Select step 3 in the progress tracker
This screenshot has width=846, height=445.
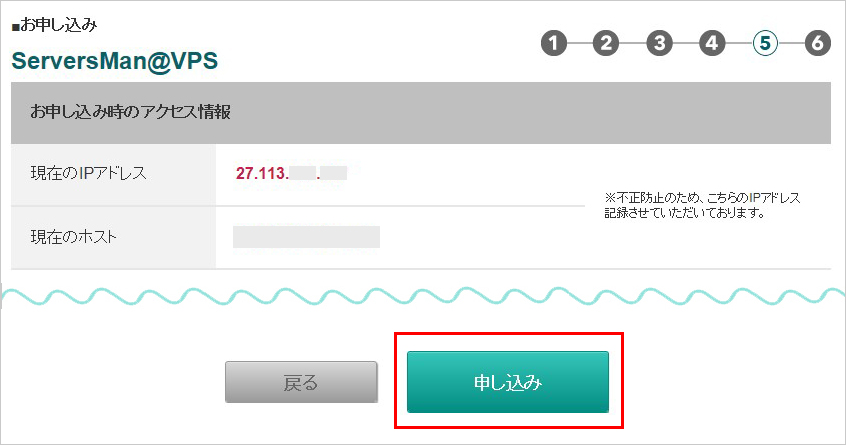[x=658, y=43]
